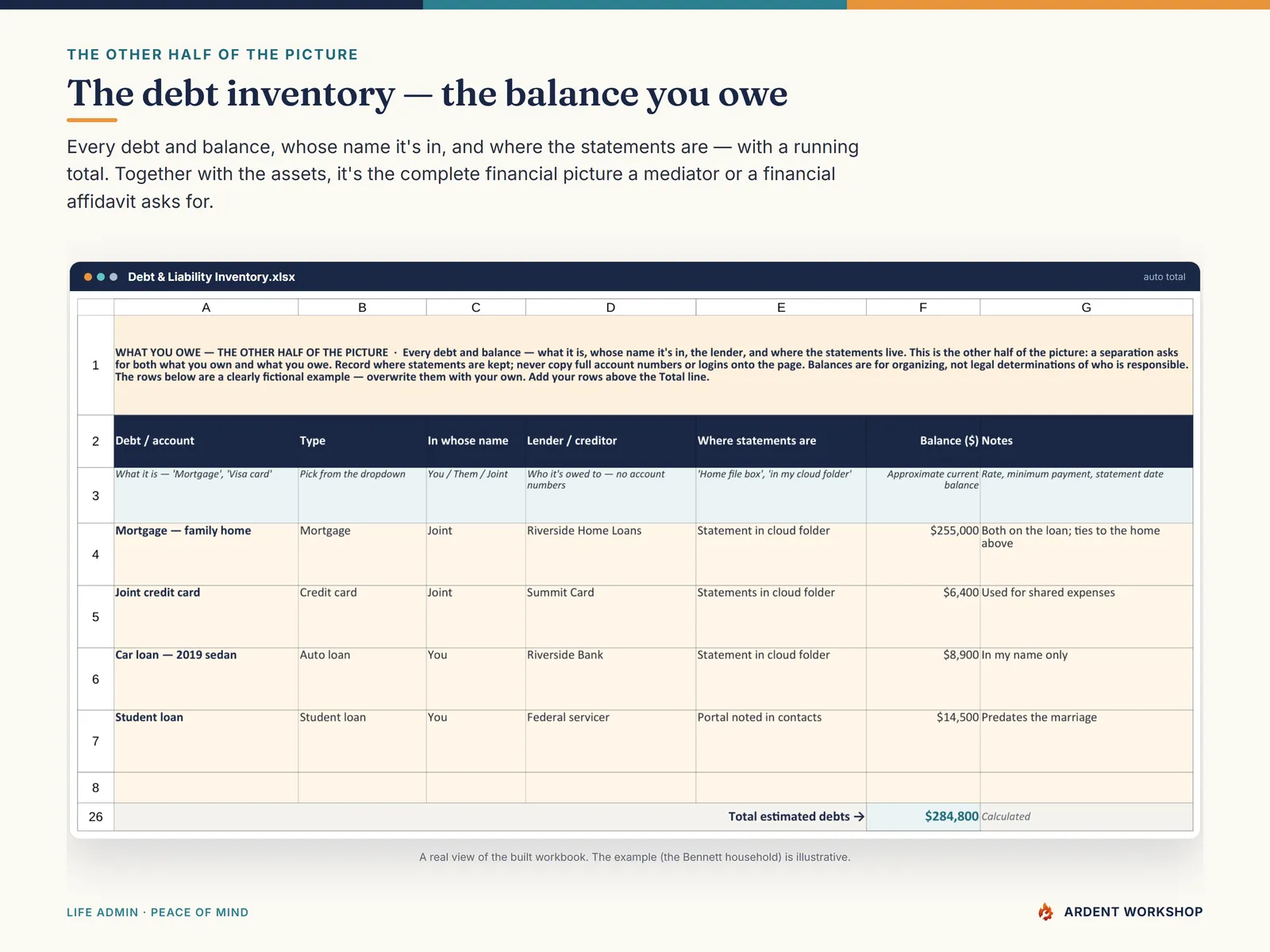Select row 2 header

tap(95, 441)
